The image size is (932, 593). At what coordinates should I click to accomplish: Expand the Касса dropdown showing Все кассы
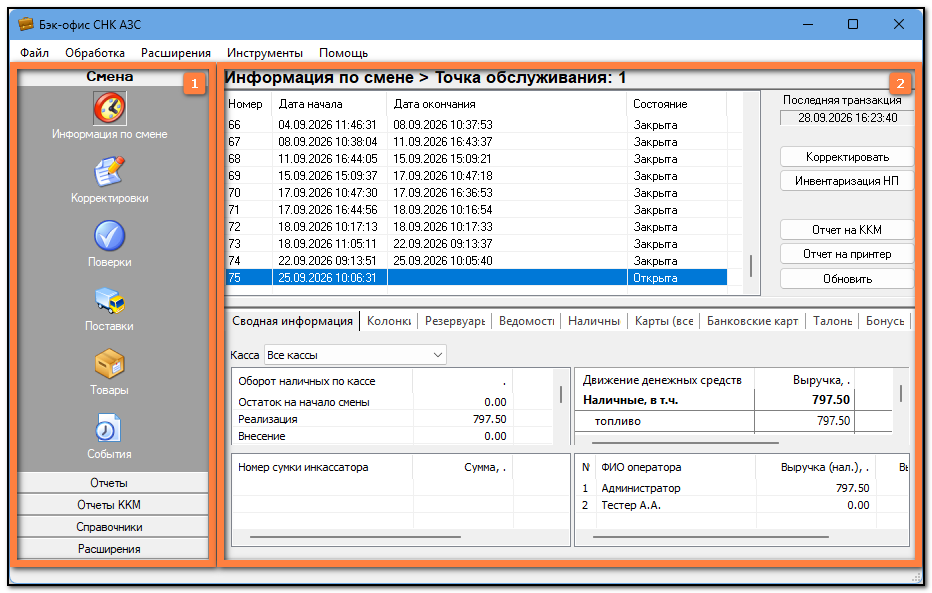pyautogui.click(x=355, y=355)
